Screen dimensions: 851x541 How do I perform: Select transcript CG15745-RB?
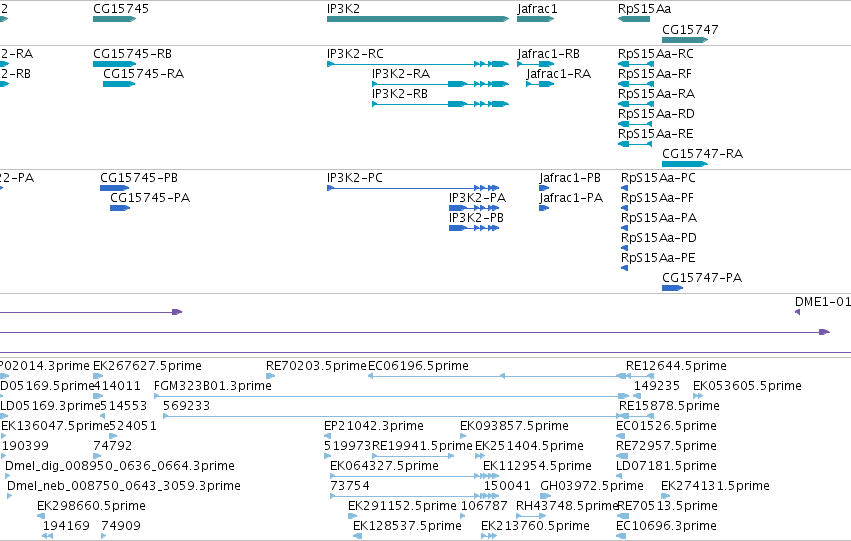pos(132,54)
